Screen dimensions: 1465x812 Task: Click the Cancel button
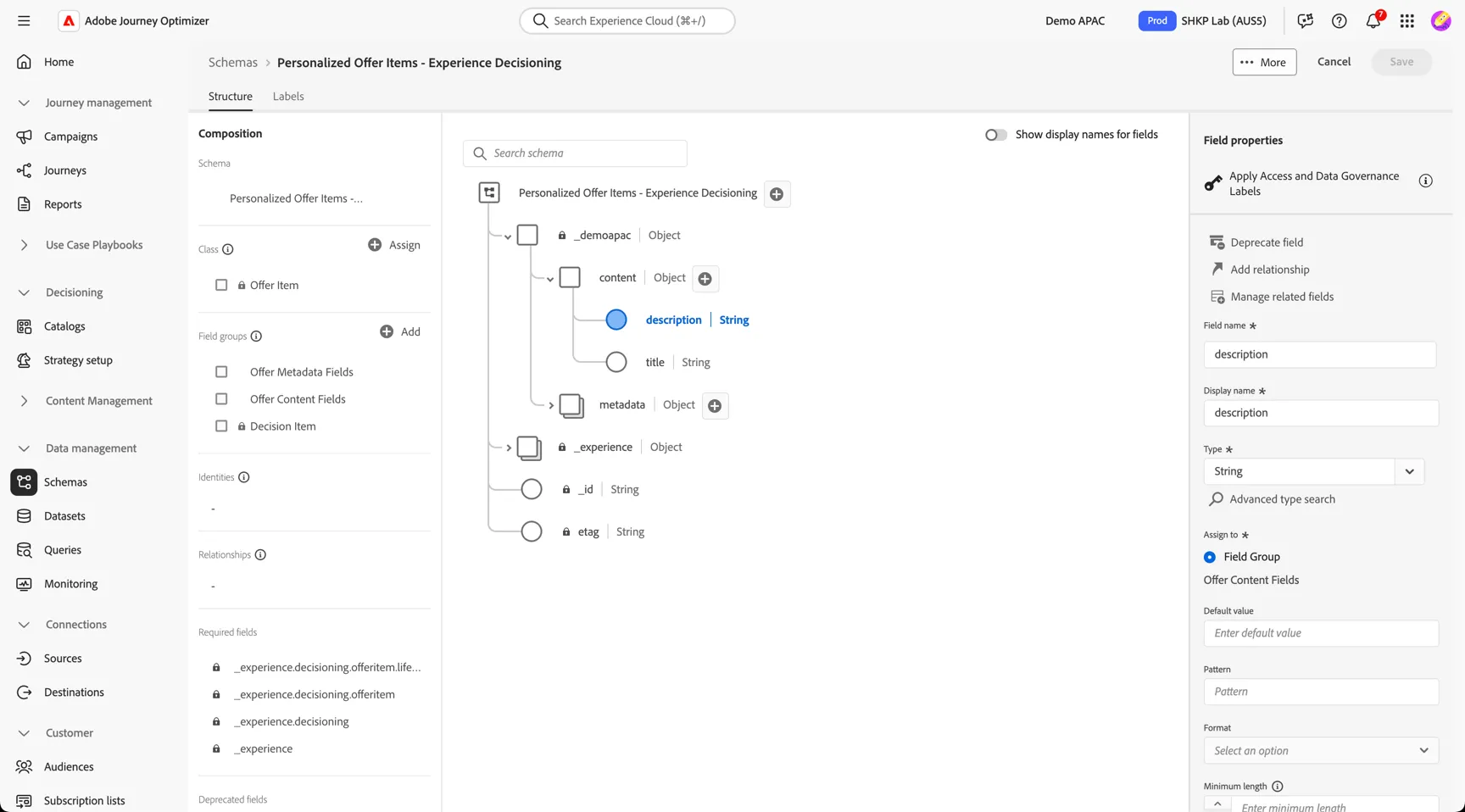[x=1334, y=61]
